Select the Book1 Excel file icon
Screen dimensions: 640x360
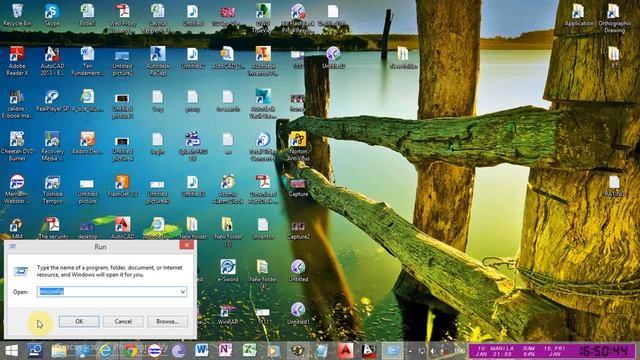tap(87, 15)
